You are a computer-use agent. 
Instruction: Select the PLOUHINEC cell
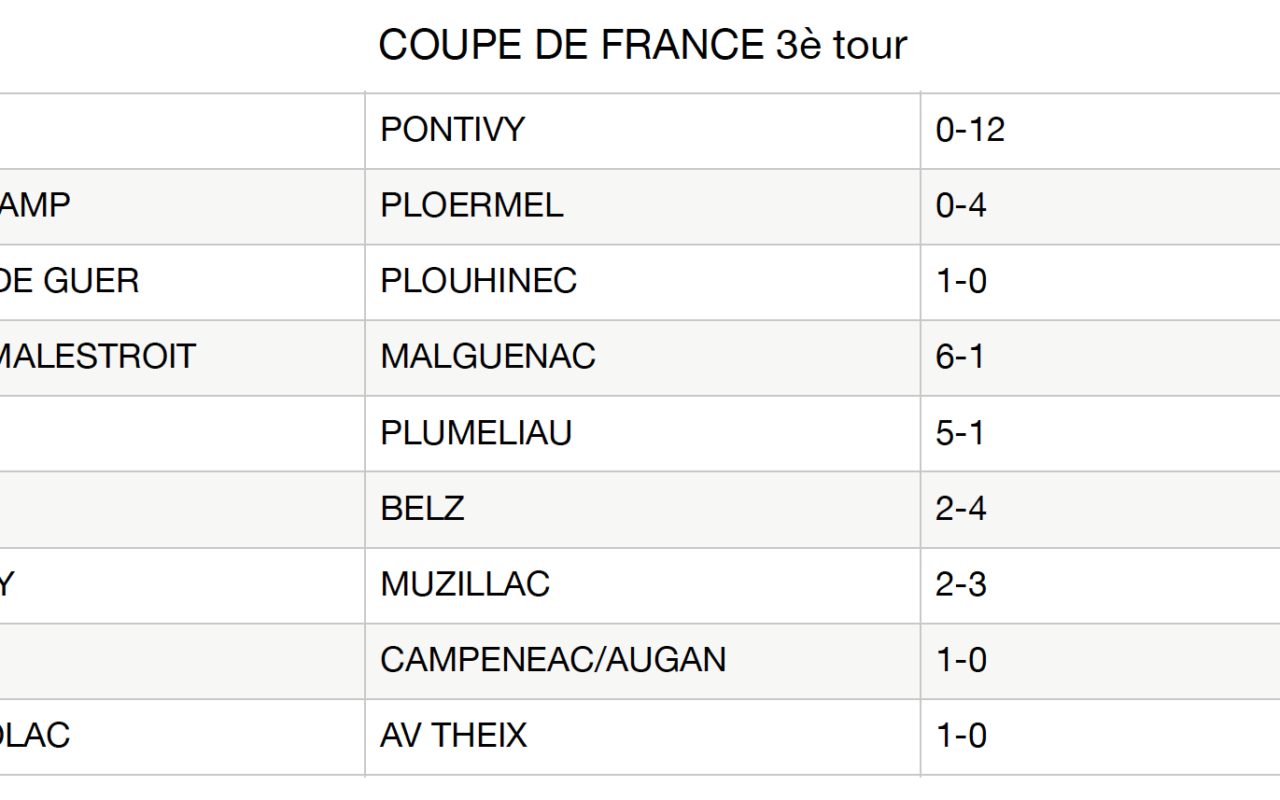478,281
